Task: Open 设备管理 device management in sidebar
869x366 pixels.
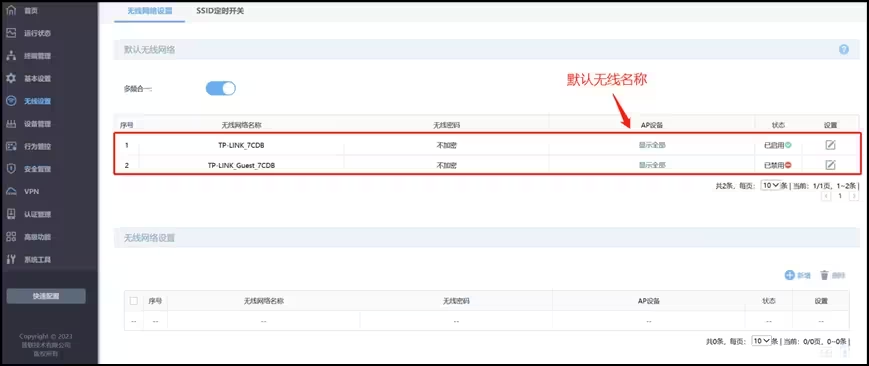Action: tap(37, 124)
